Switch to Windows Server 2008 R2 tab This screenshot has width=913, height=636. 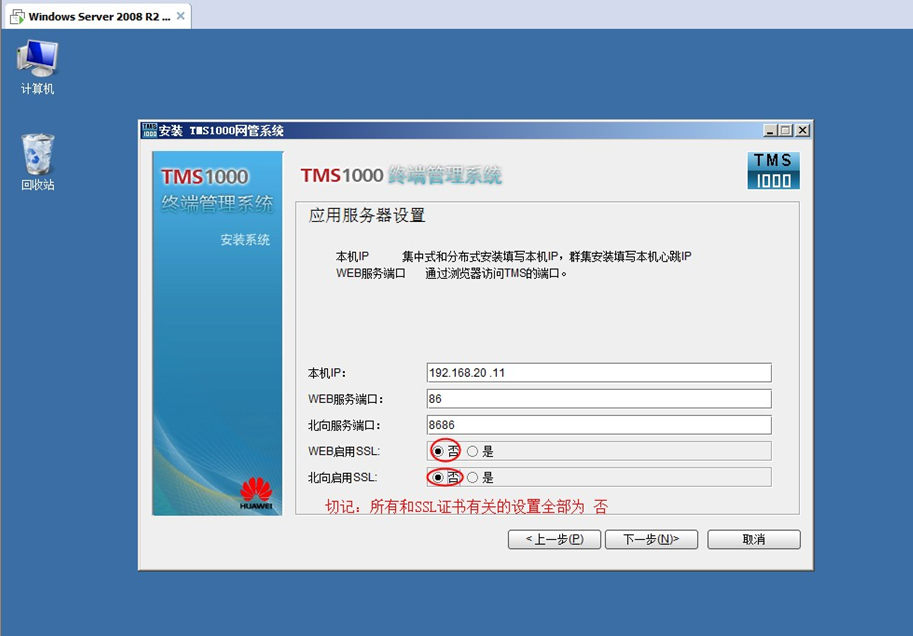pyautogui.click(x=98, y=16)
